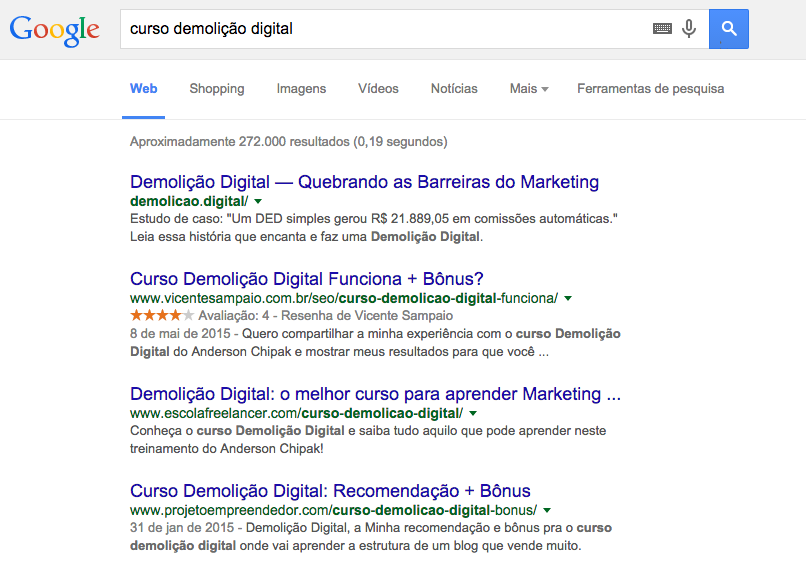
Task: Click the '8 de mai de 2015' date text
Action: tap(180, 334)
